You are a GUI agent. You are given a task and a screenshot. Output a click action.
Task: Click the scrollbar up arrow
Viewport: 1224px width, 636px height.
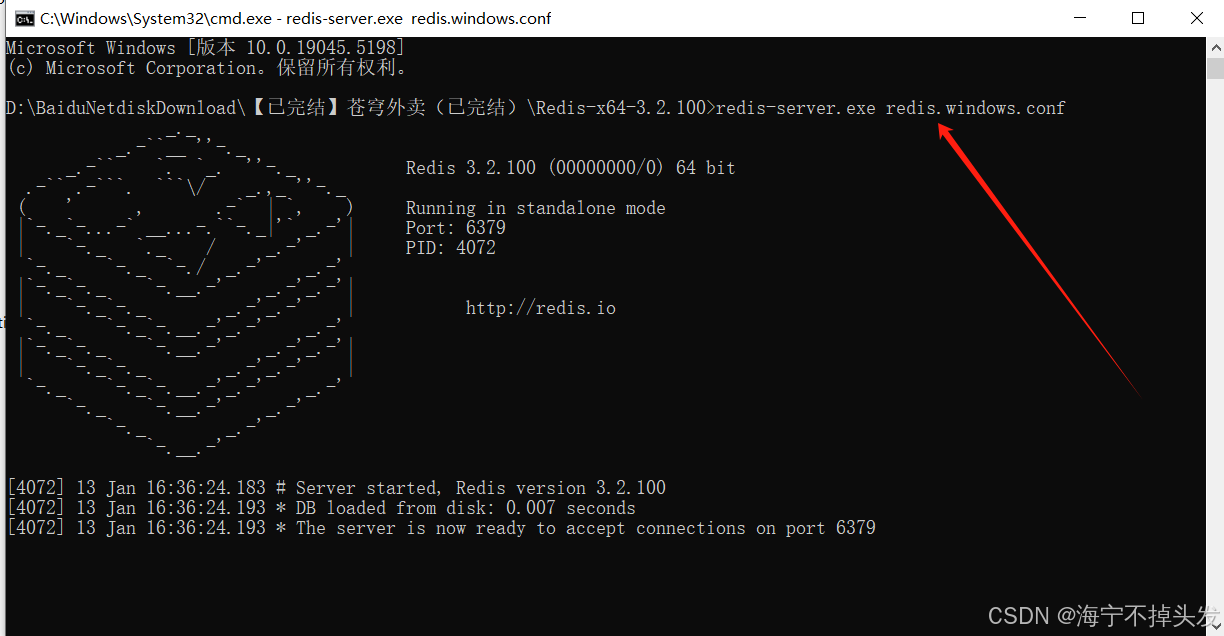point(1215,47)
